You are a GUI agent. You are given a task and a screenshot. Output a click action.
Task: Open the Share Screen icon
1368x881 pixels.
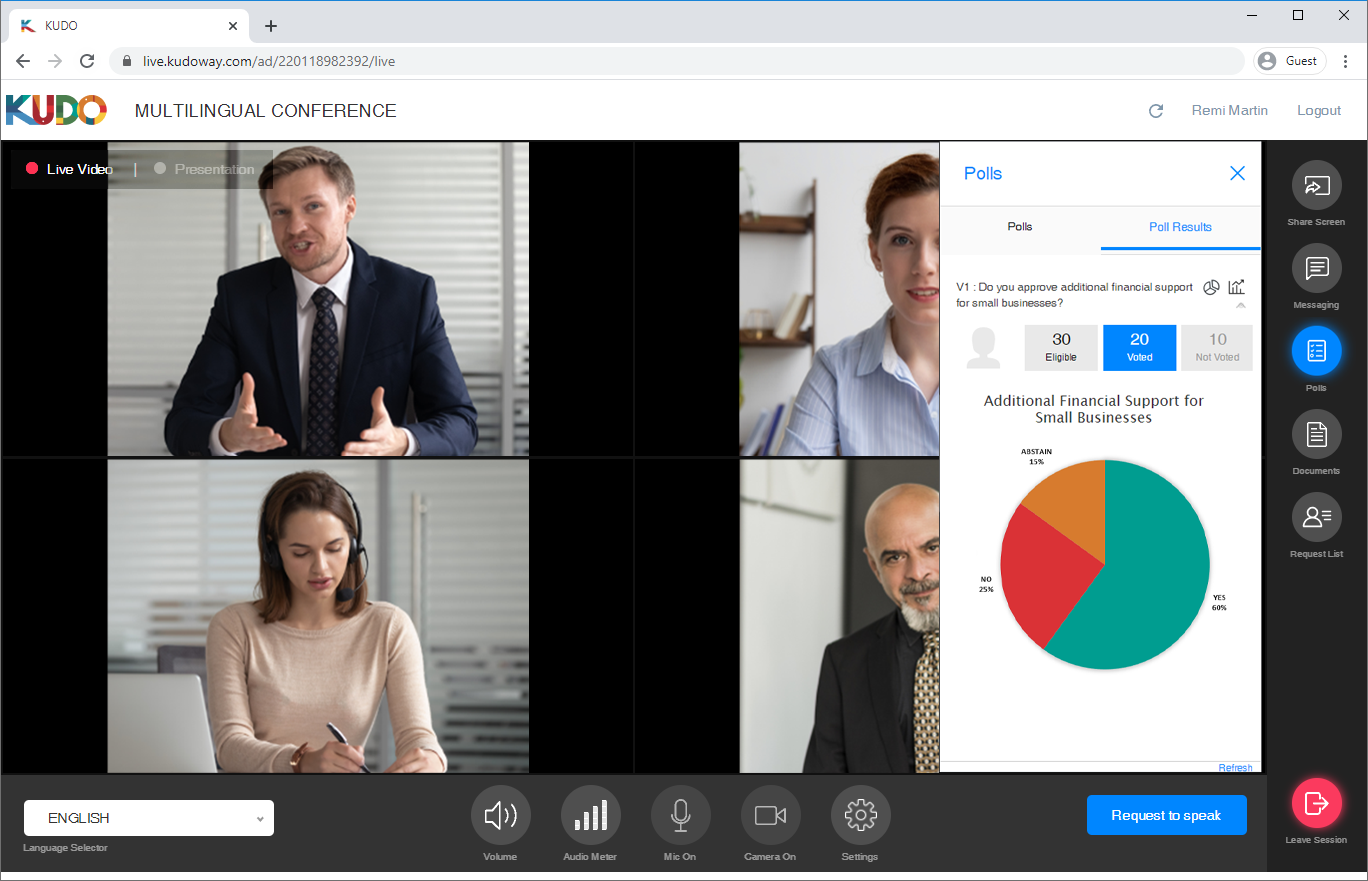coord(1316,186)
